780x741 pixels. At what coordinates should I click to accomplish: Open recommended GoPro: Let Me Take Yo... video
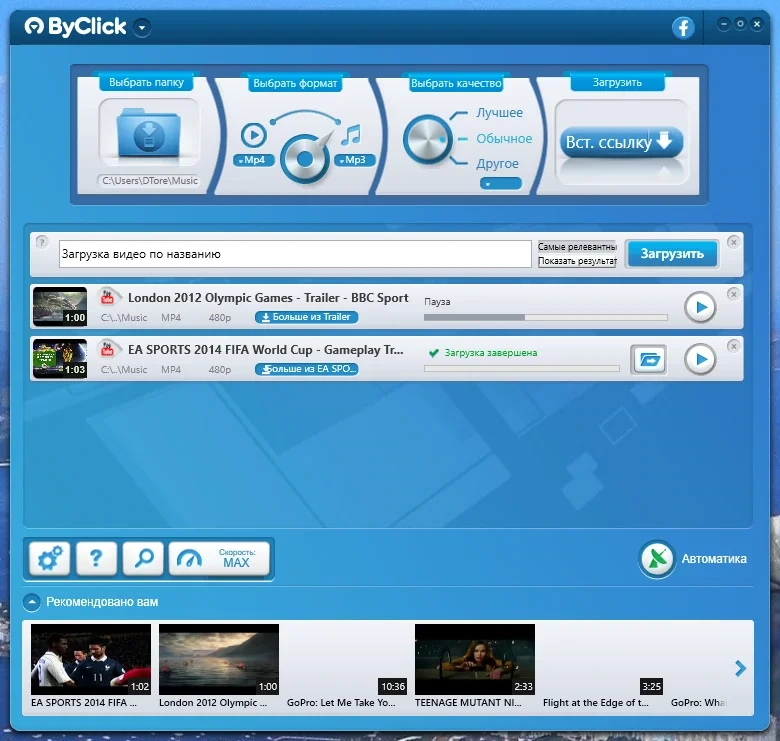coord(347,659)
